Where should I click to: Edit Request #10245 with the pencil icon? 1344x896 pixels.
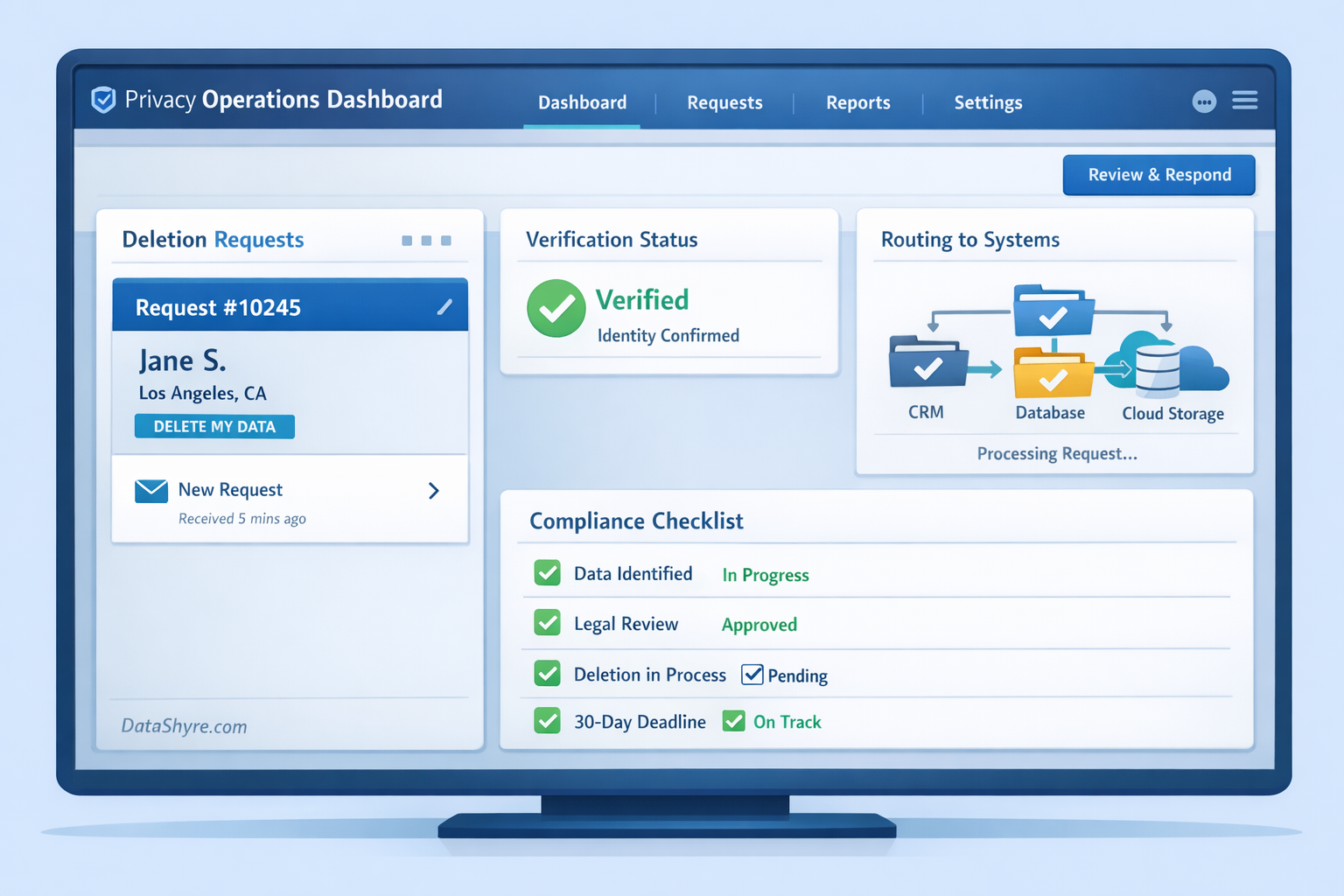[444, 307]
